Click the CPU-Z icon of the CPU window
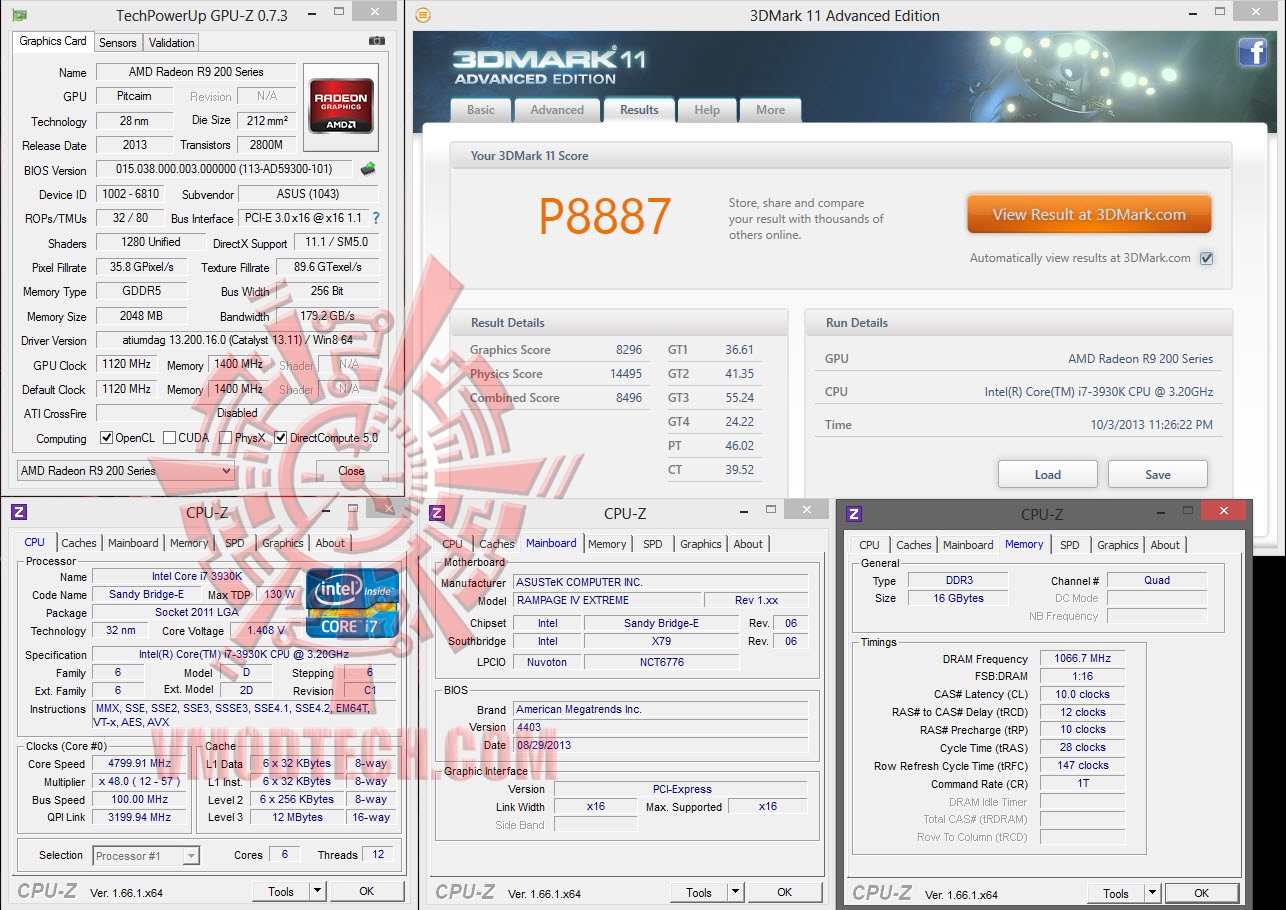Image resolution: width=1286 pixels, height=910 pixels. coord(19,512)
